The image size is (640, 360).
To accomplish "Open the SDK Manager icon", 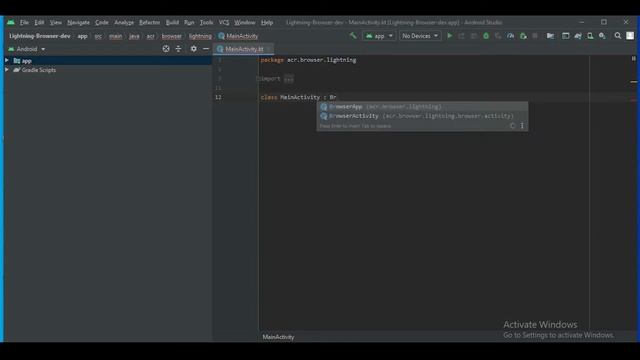I will tap(602, 36).
